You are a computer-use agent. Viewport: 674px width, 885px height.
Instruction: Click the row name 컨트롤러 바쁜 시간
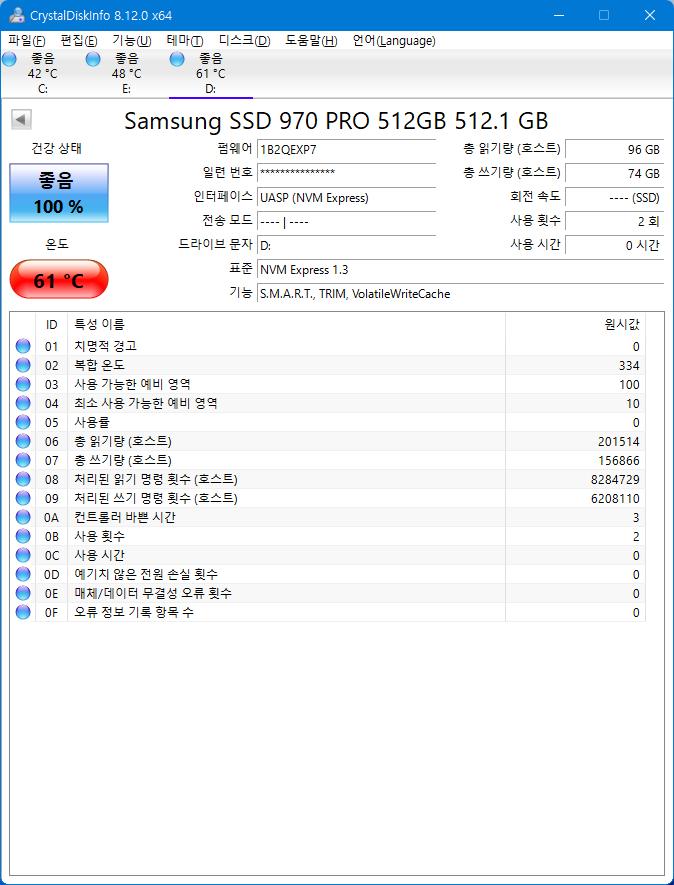[125, 517]
